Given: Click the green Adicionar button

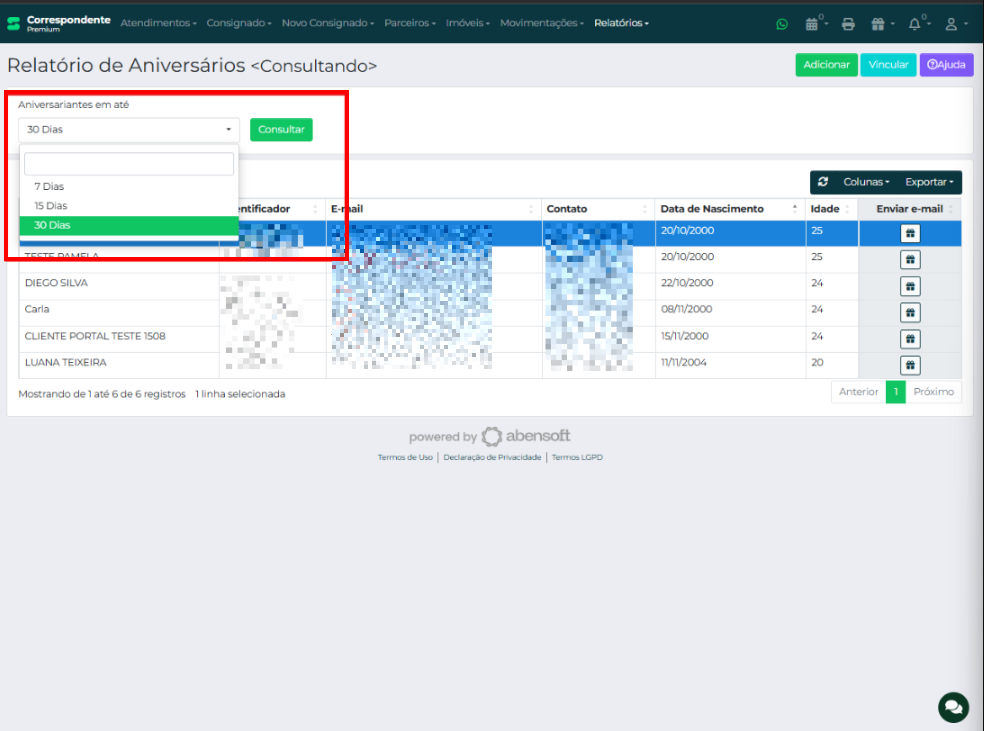Looking at the screenshot, I should pos(826,65).
